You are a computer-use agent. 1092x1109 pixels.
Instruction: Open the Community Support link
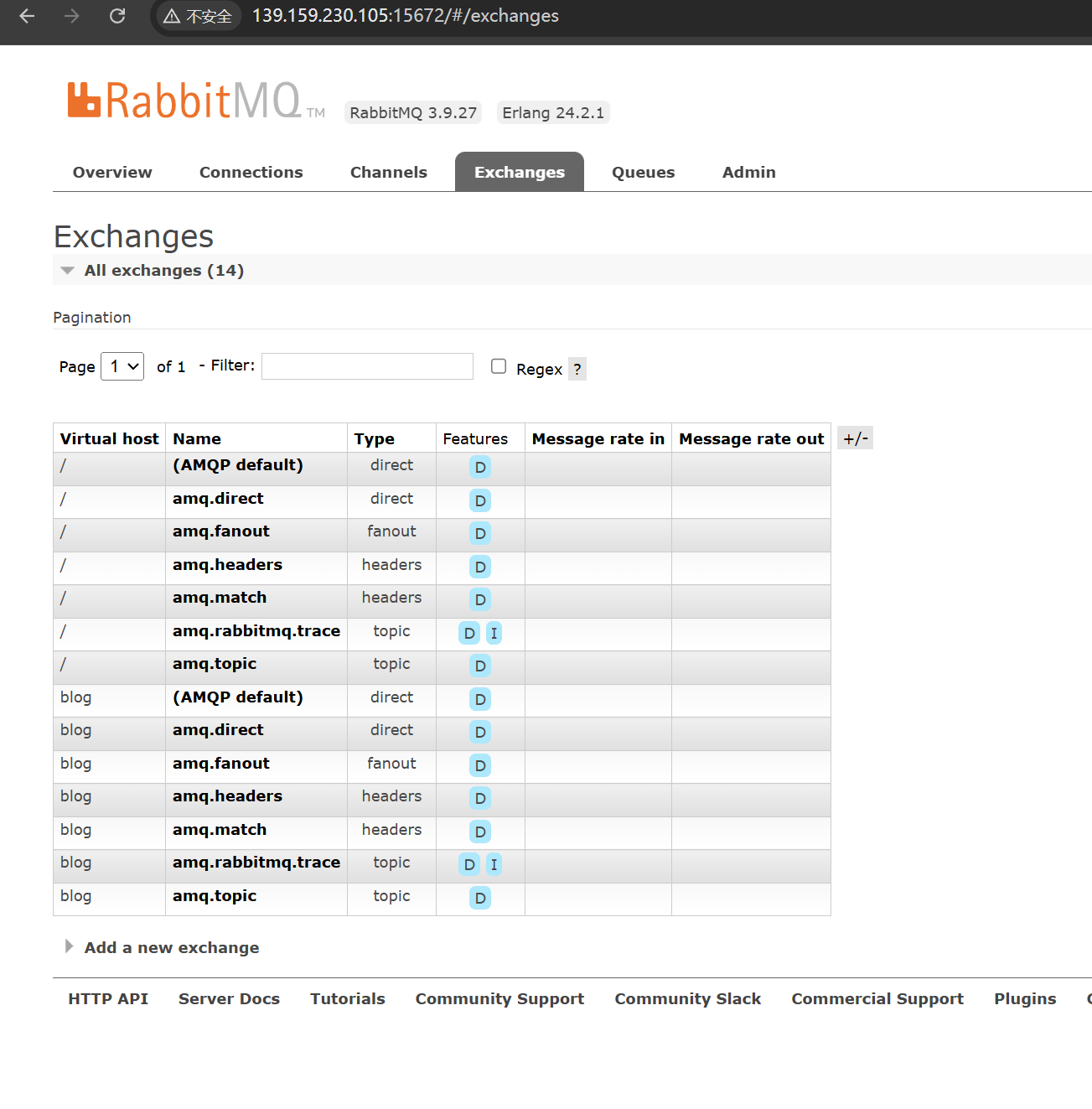click(499, 999)
